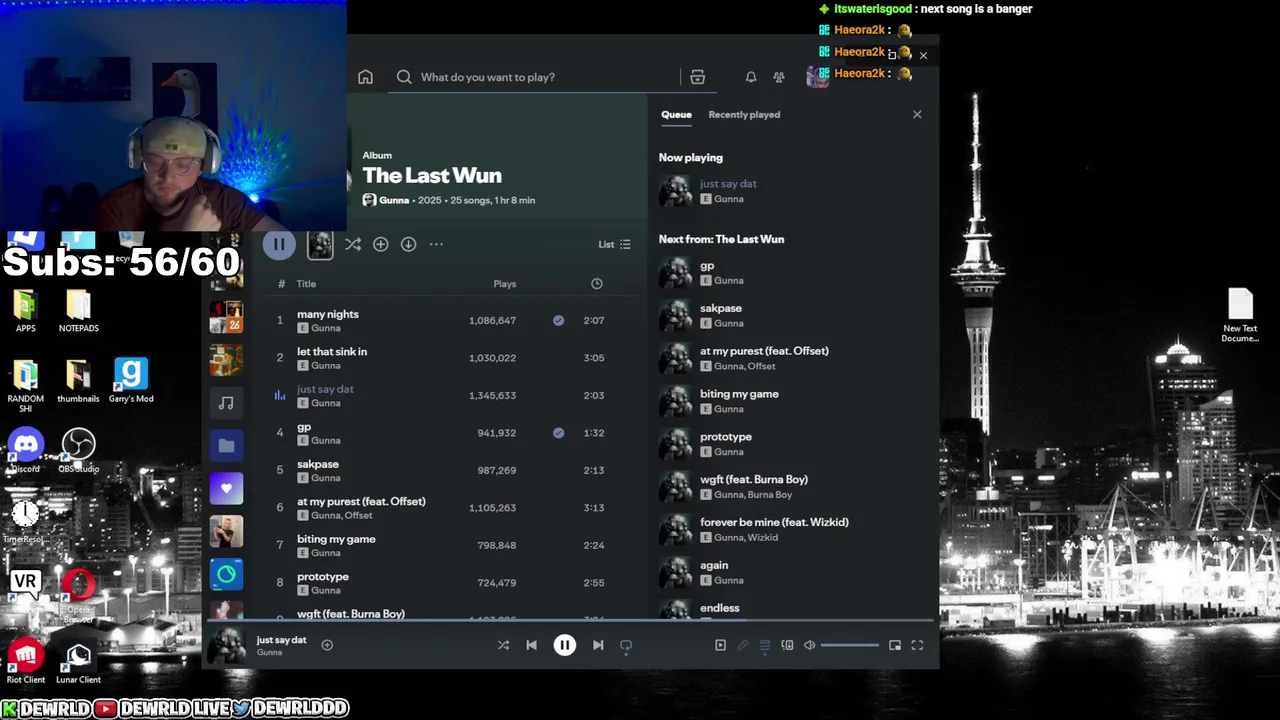Viewport: 1280px width, 720px height.
Task: Save The Last Wun album to library
Action: pos(380,244)
